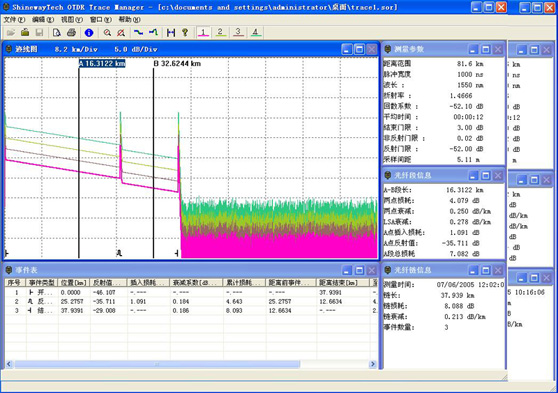The image size is (558, 393).
Task: Click marker A label 16.3122 km
Action: (102, 63)
